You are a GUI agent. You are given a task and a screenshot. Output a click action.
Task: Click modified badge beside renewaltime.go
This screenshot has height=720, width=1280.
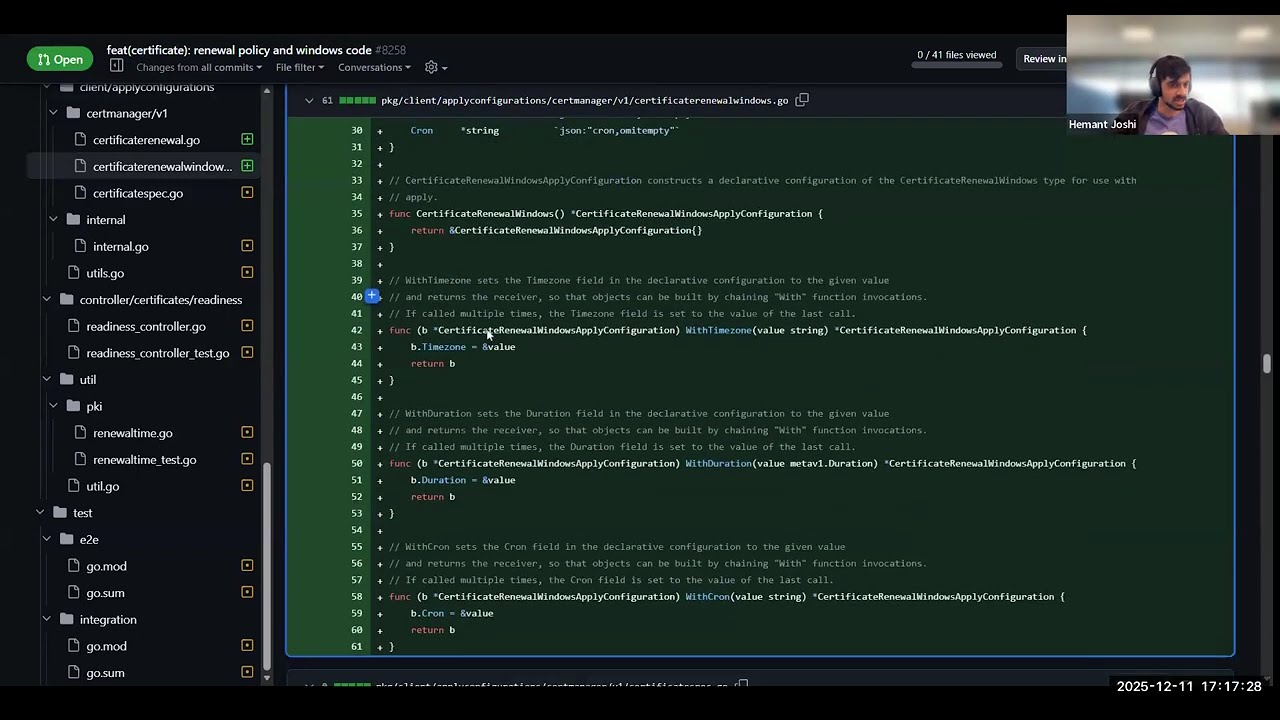click(247, 433)
